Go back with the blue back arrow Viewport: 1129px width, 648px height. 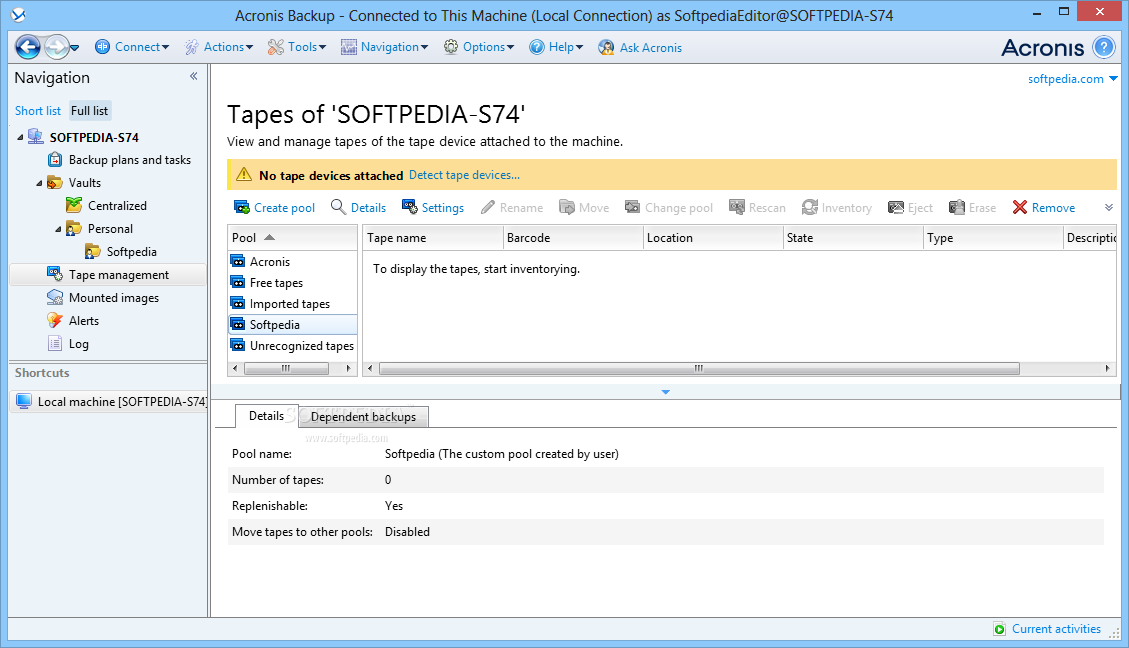28,48
